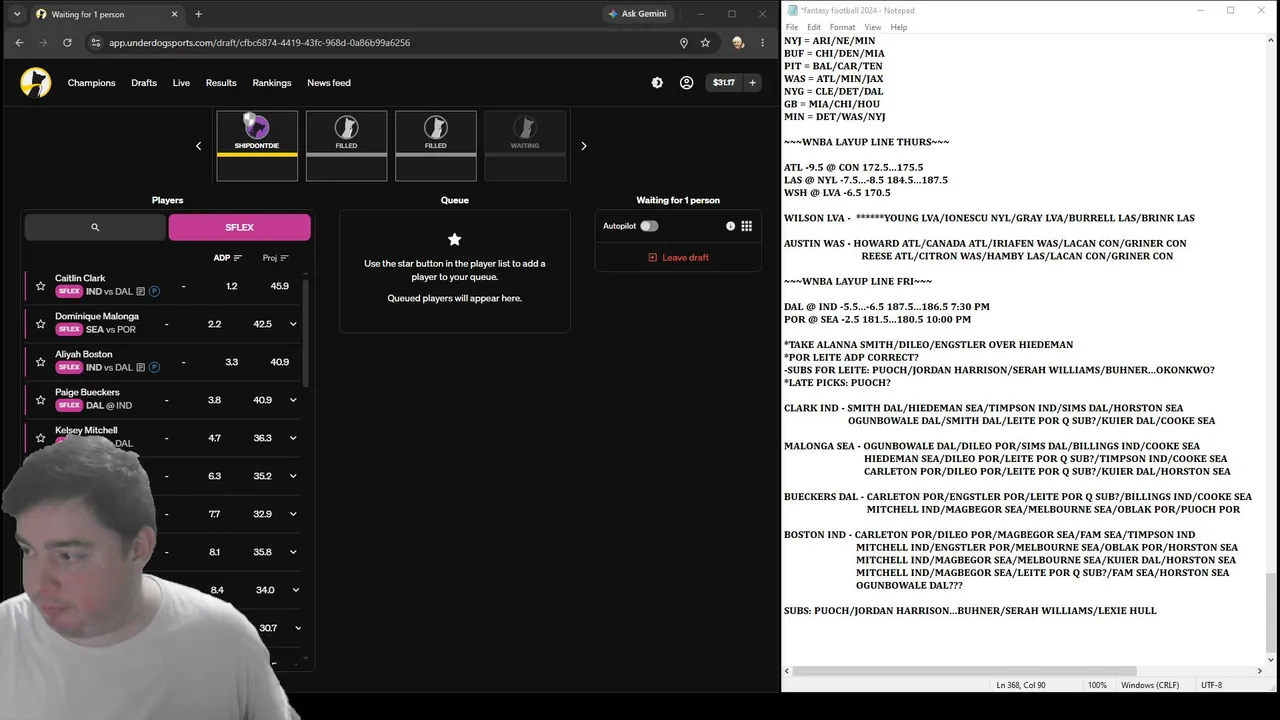Bookmark this page with the star icon
The height and width of the screenshot is (720, 1280).
pos(705,43)
